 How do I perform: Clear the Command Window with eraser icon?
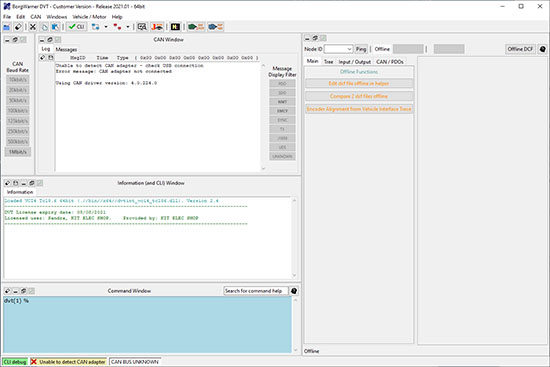tap(7, 291)
